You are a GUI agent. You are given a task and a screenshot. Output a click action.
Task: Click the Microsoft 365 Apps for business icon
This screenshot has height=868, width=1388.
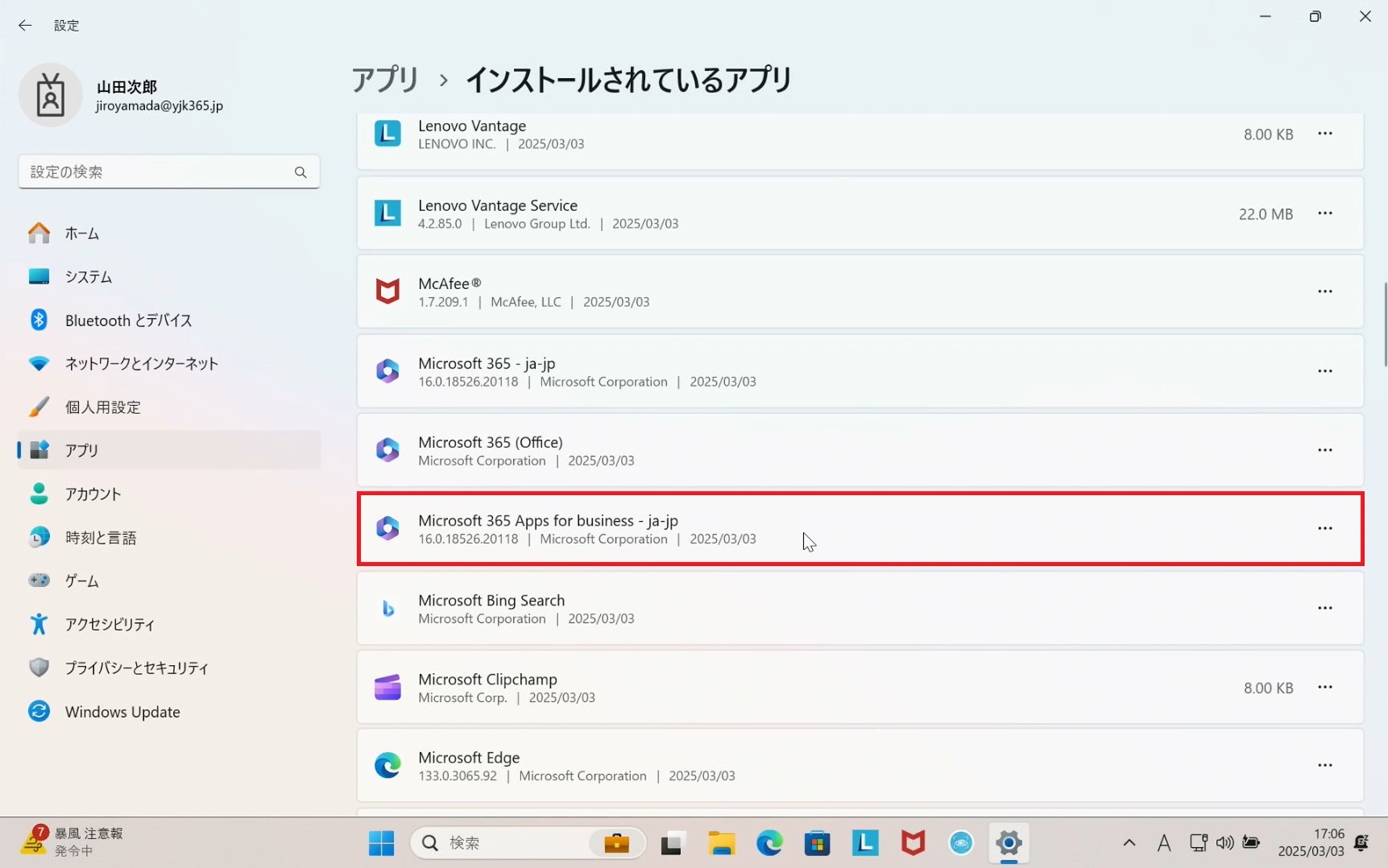click(387, 528)
